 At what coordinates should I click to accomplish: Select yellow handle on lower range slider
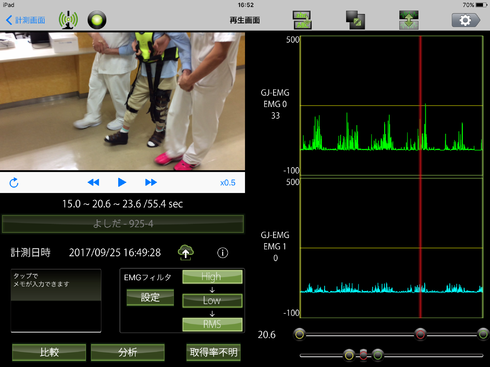349,355
